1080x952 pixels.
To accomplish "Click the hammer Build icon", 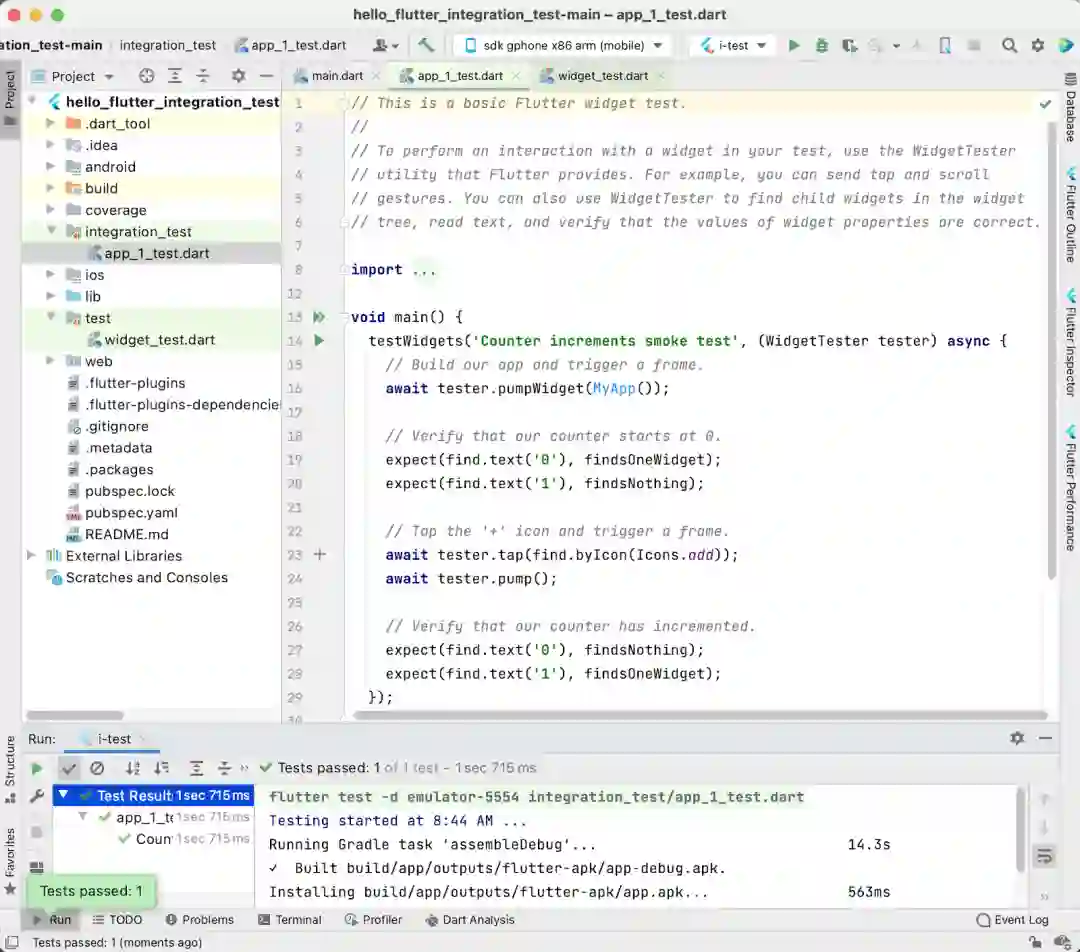I will pyautogui.click(x=427, y=45).
